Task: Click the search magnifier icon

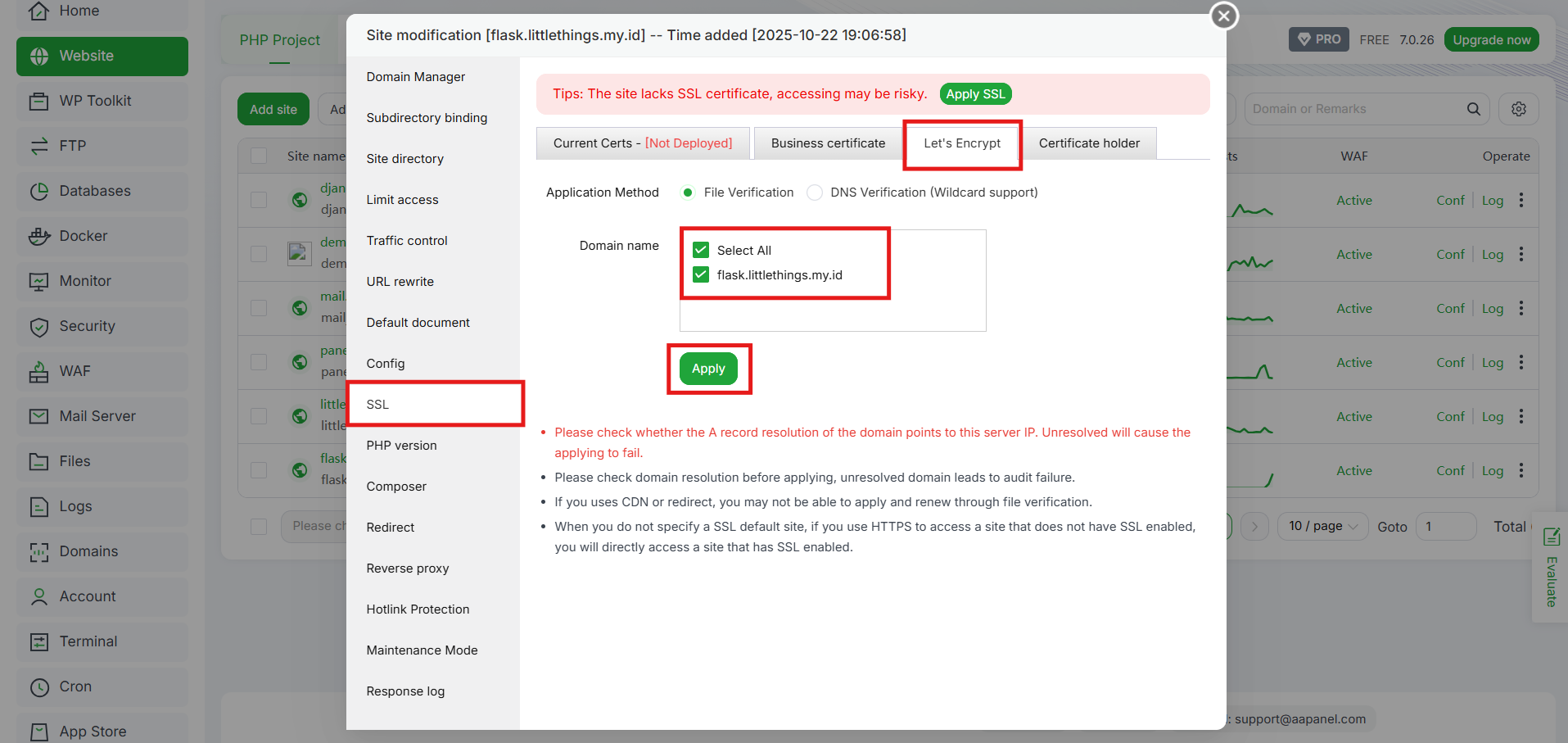Action: (x=1473, y=109)
